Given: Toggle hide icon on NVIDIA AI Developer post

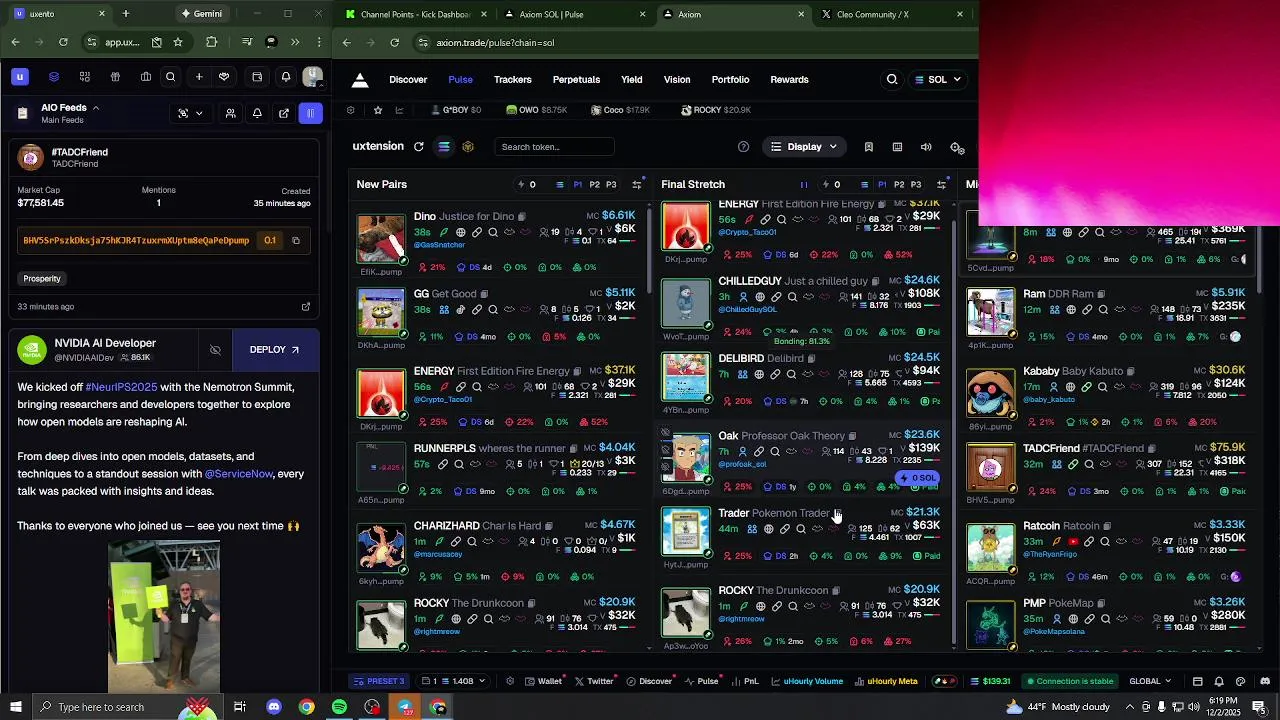Looking at the screenshot, I should [x=215, y=350].
